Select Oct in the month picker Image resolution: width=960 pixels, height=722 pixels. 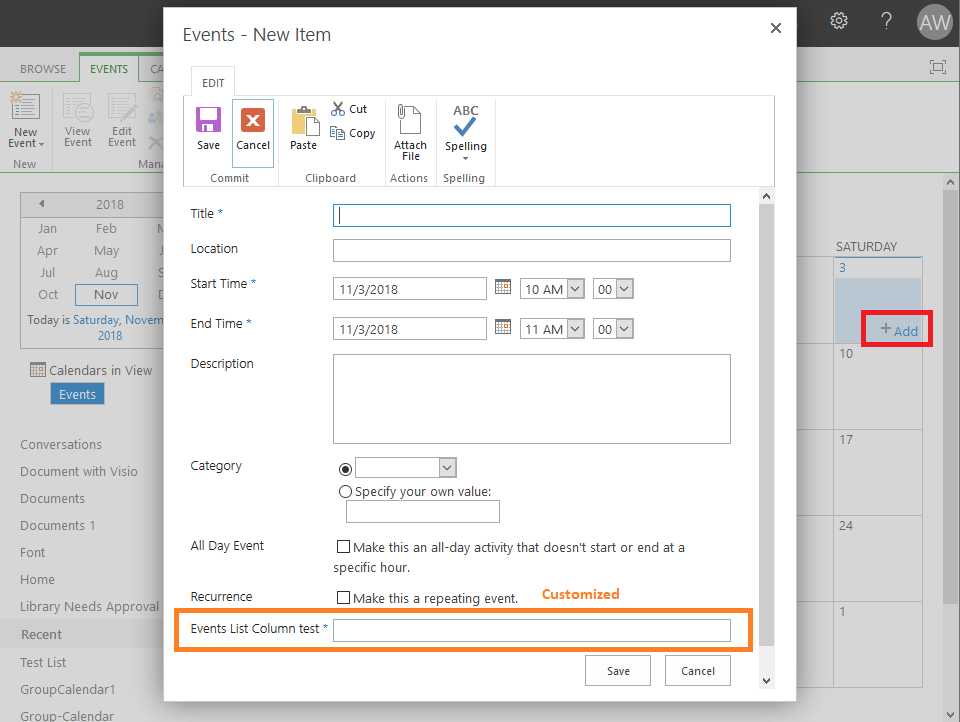point(48,295)
